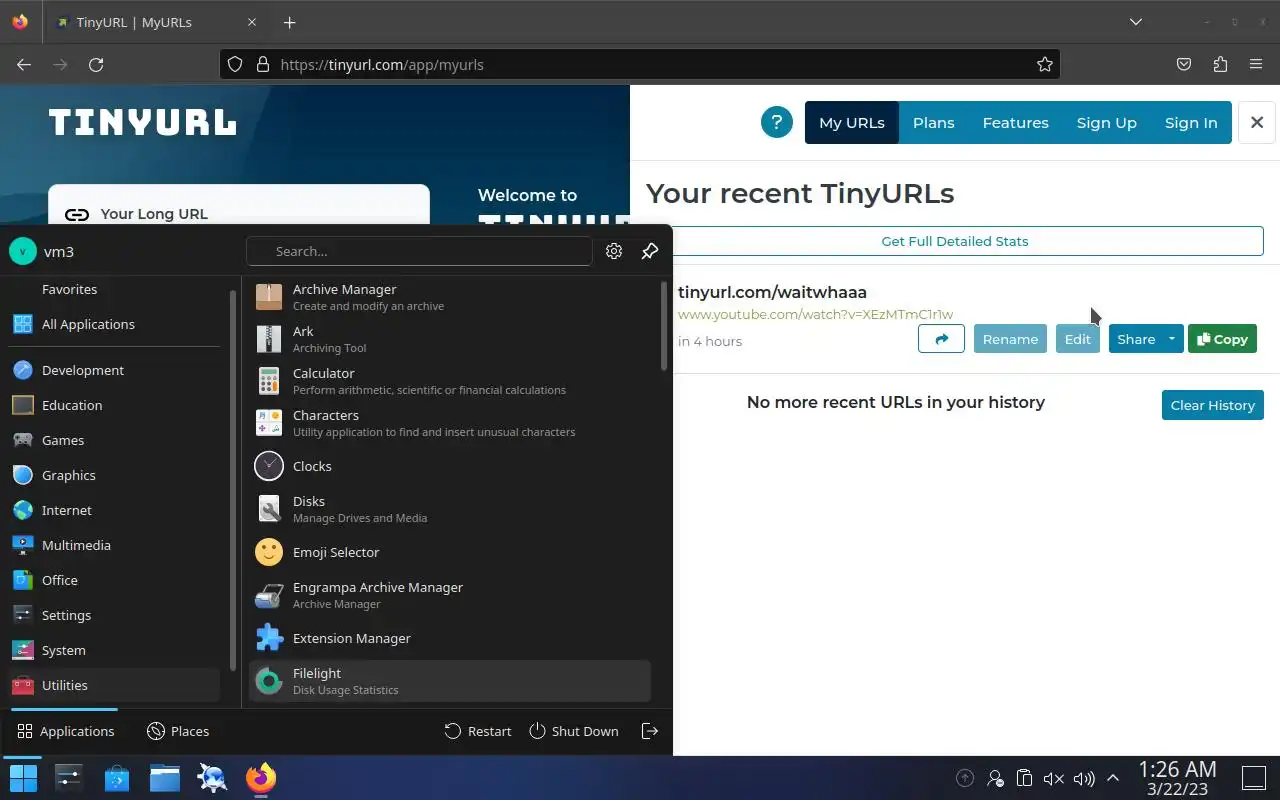Viewport: 1280px width, 800px height.
Task: Open Firefox extensions puzzle icon
Action: click(x=1220, y=64)
